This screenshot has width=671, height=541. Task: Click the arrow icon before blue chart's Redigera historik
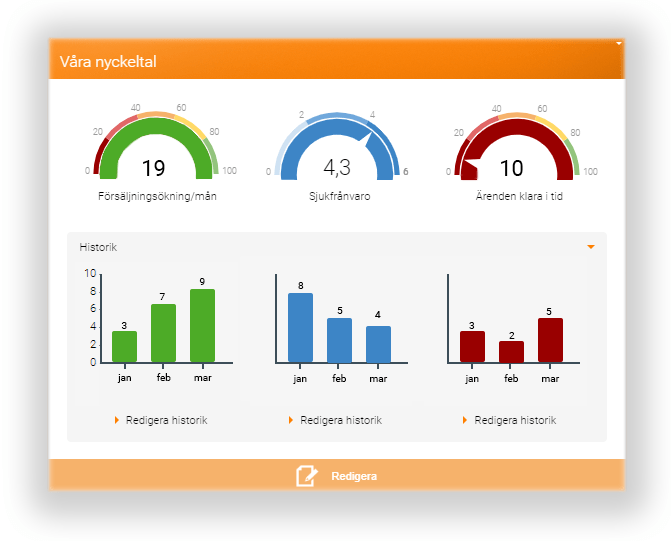[291, 420]
